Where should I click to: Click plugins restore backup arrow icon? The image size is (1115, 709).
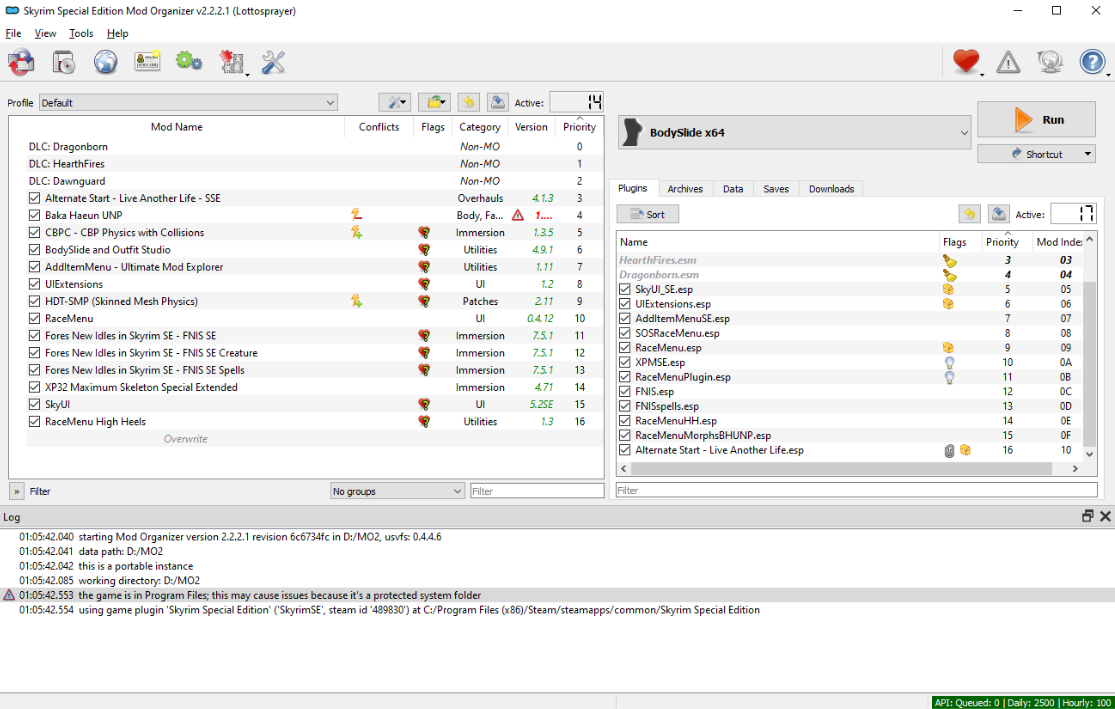coord(969,214)
